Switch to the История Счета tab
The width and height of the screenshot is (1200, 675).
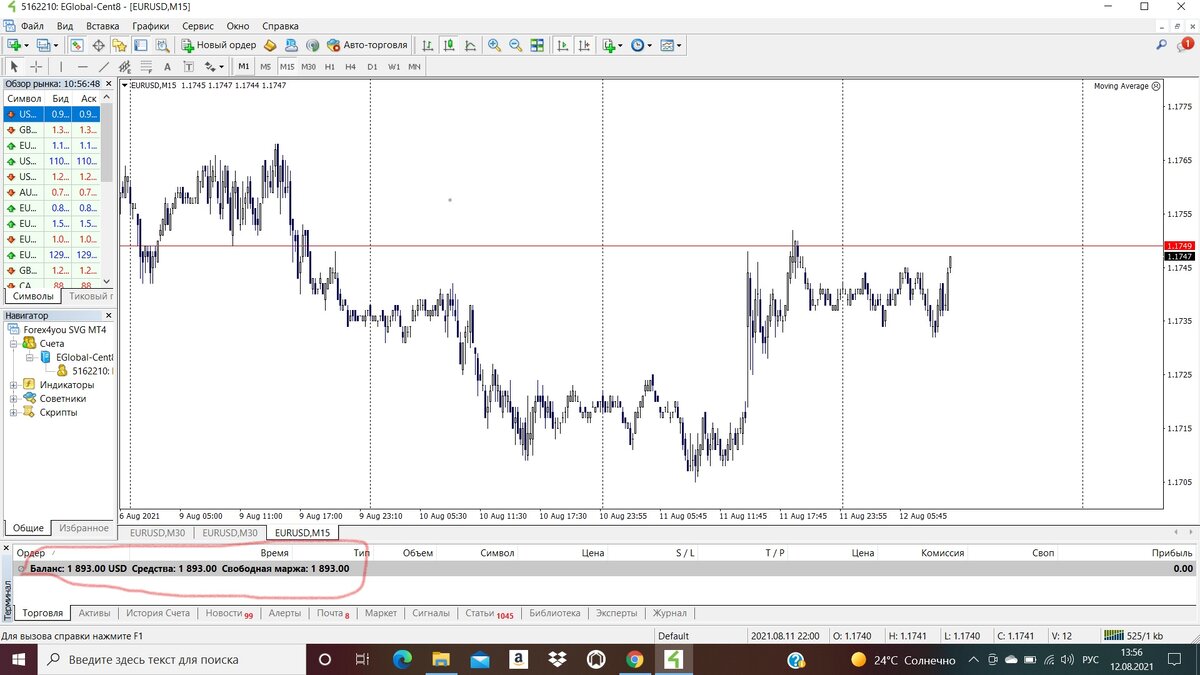pyautogui.click(x=157, y=613)
